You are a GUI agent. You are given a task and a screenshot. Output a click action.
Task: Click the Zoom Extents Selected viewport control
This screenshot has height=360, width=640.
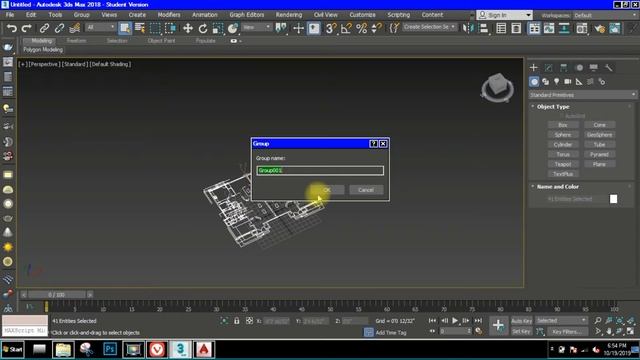point(620,320)
